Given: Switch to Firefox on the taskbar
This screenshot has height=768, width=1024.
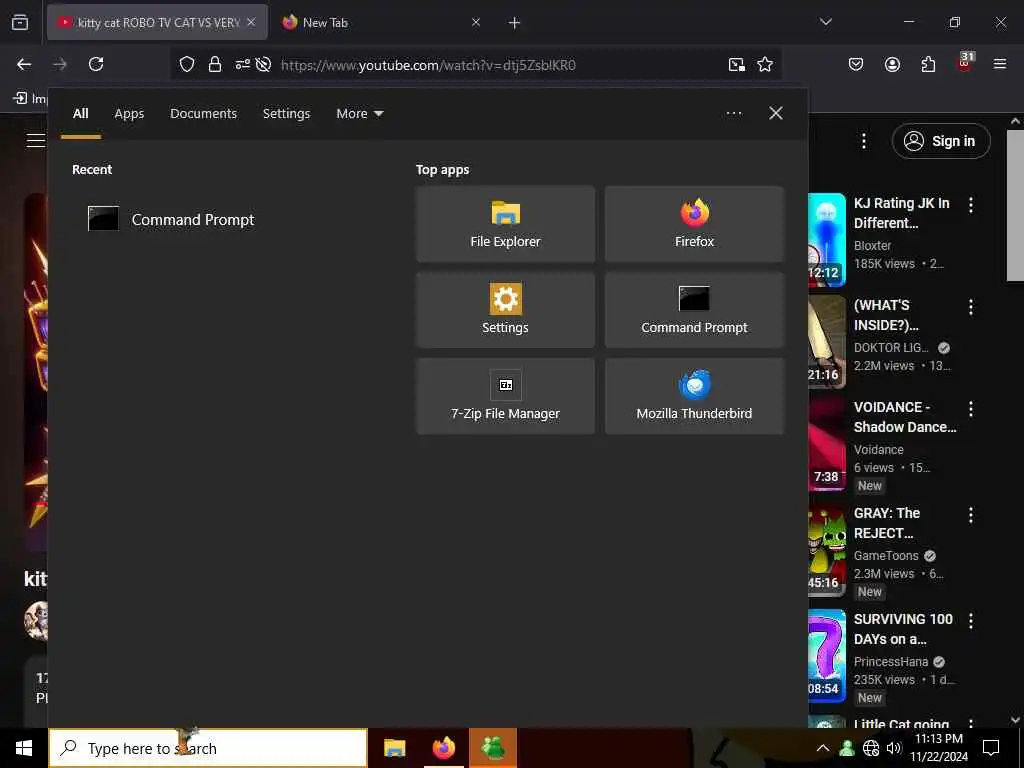Looking at the screenshot, I should tap(443, 748).
